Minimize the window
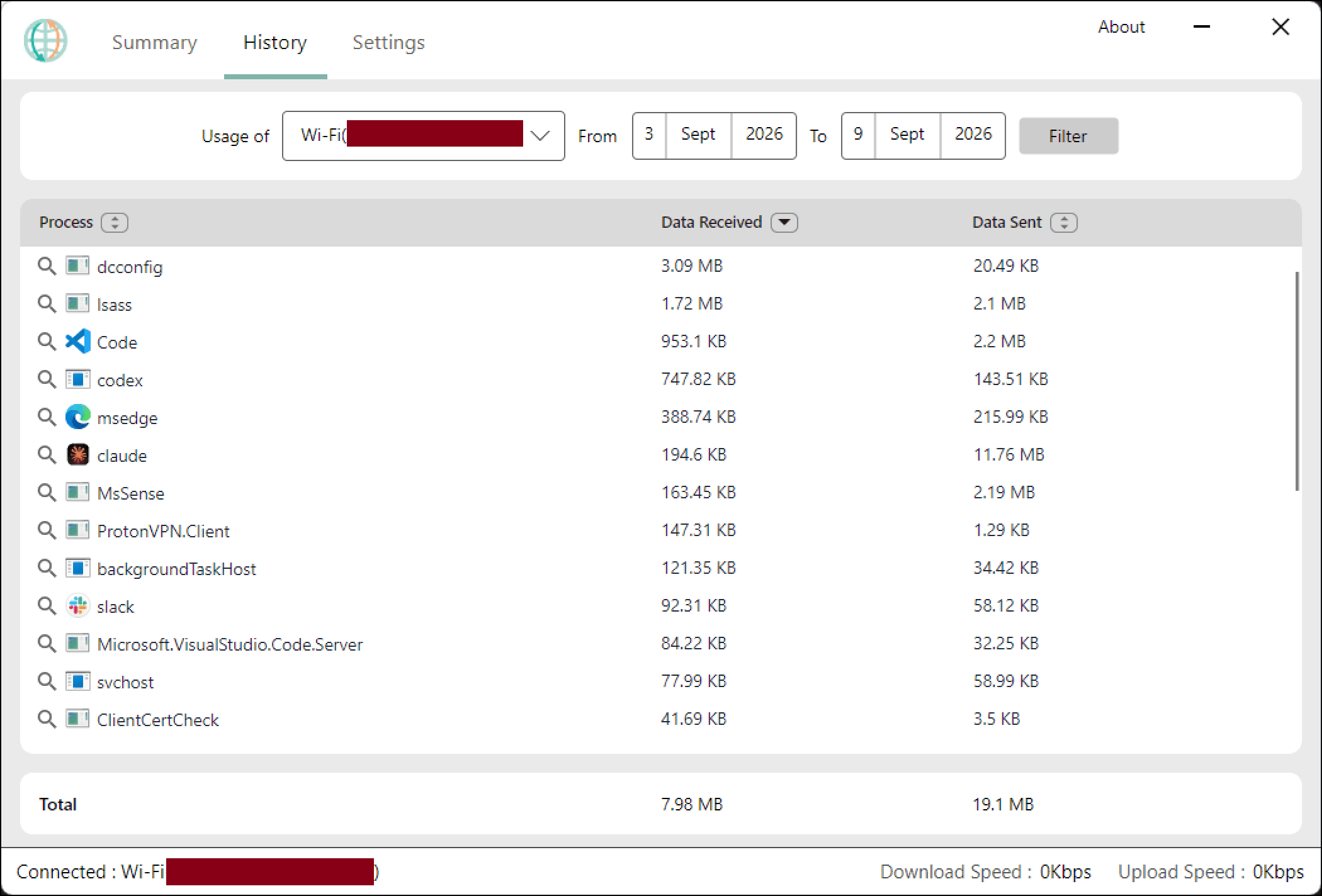This screenshot has width=1322, height=896. (x=1202, y=27)
